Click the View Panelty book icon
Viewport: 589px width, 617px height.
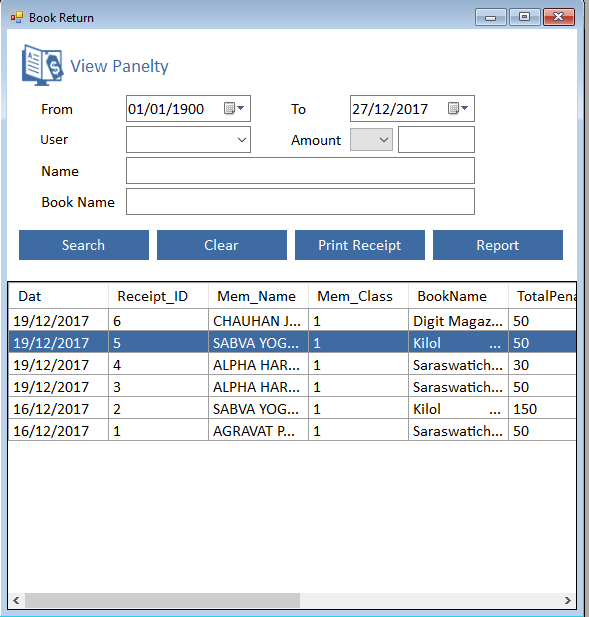[42, 65]
